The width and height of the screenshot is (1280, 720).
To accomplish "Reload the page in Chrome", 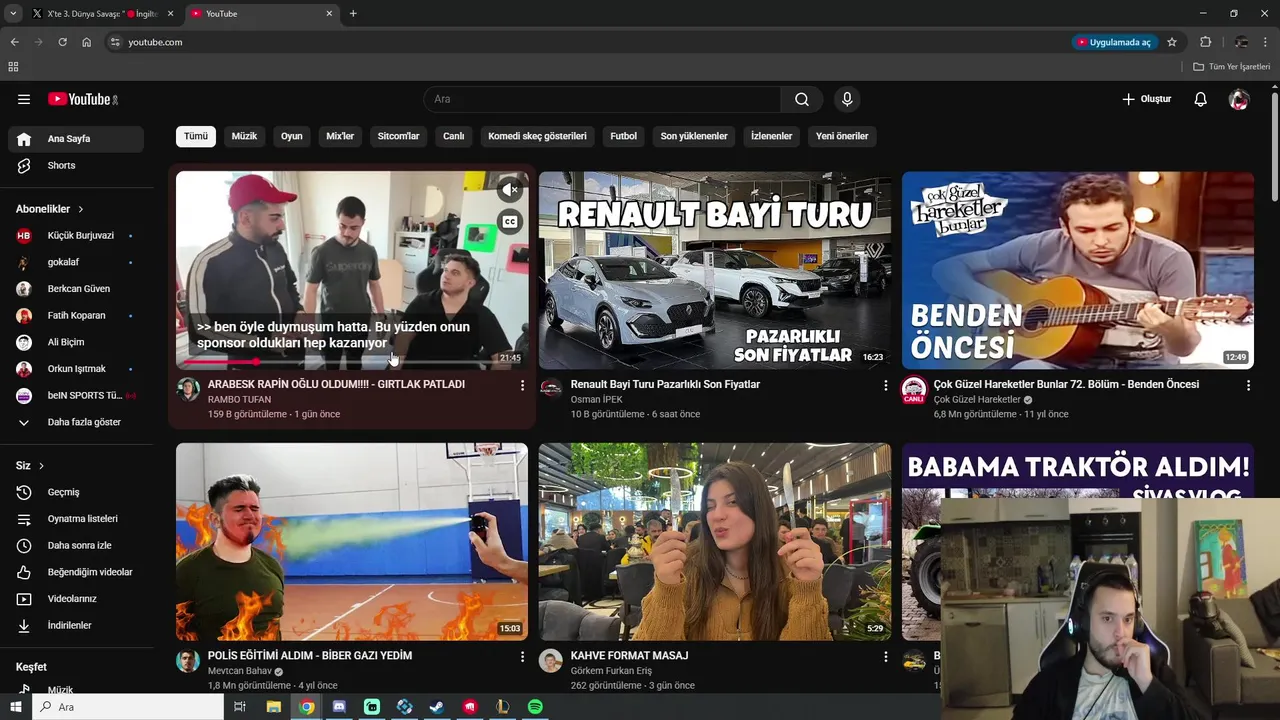I will tap(62, 42).
